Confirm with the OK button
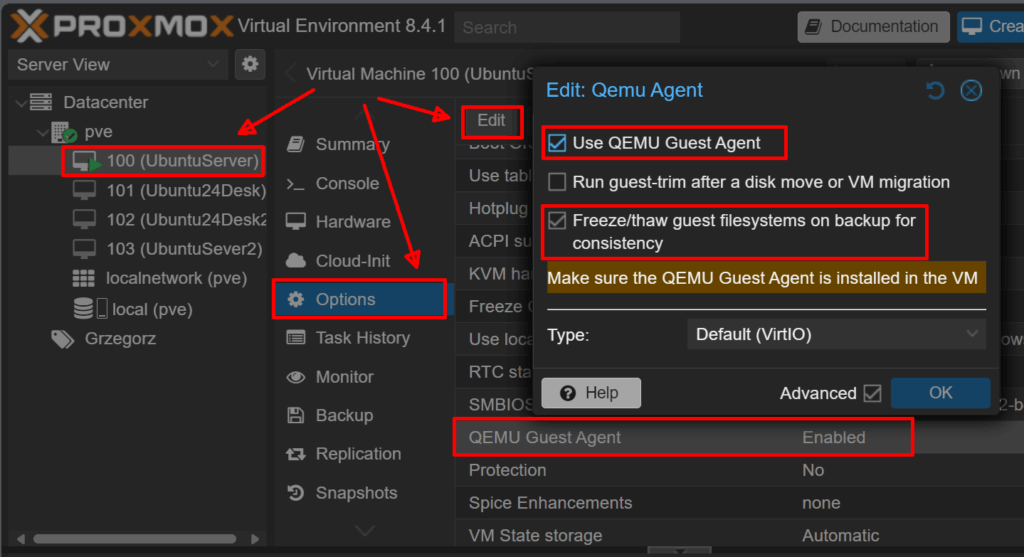The width and height of the screenshot is (1024, 557). pos(940,393)
